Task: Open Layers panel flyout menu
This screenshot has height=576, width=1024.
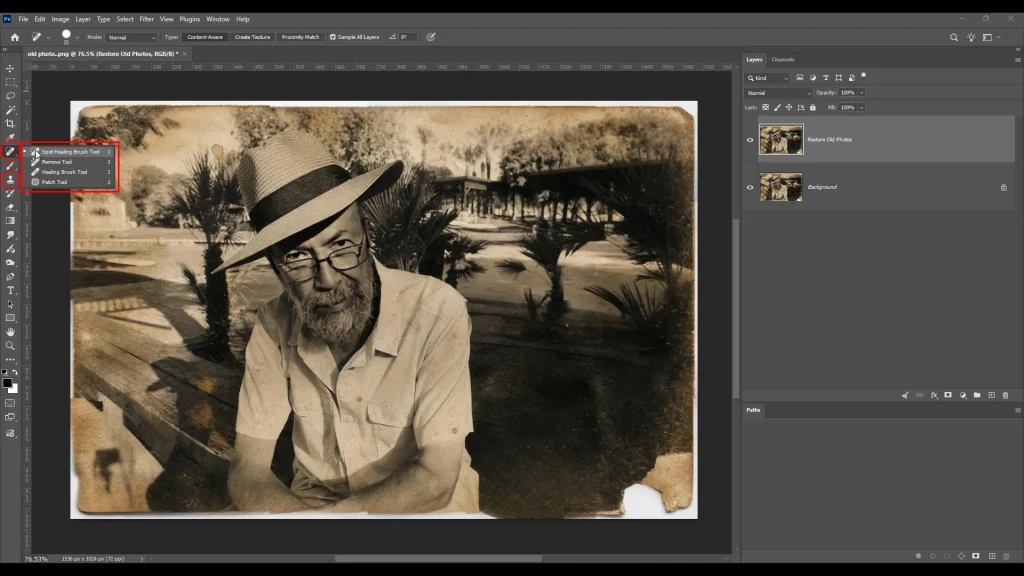Action: 1017,59
